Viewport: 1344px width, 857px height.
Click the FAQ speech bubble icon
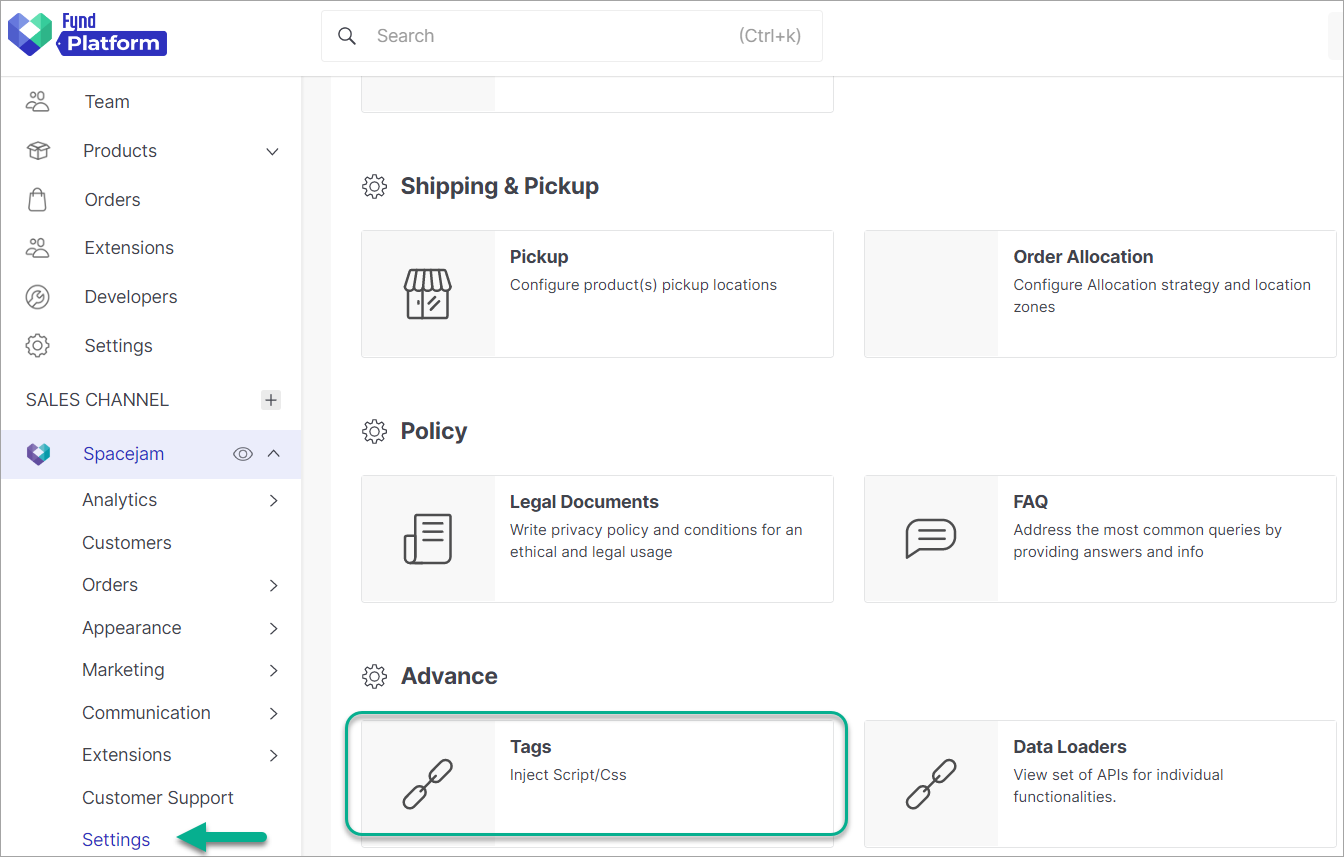point(931,539)
